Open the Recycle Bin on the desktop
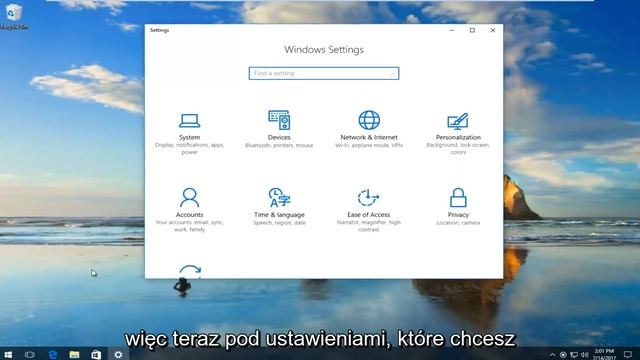The image size is (640, 360). point(14,17)
